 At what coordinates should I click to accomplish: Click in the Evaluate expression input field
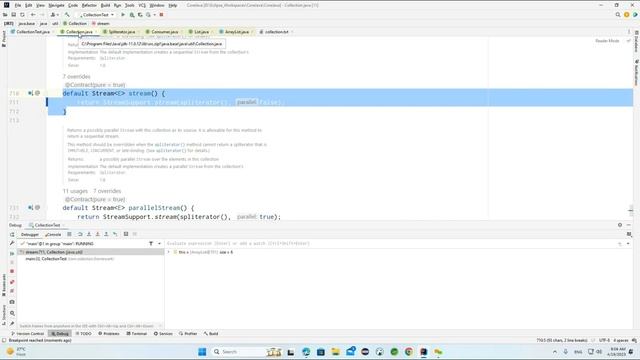[390, 244]
